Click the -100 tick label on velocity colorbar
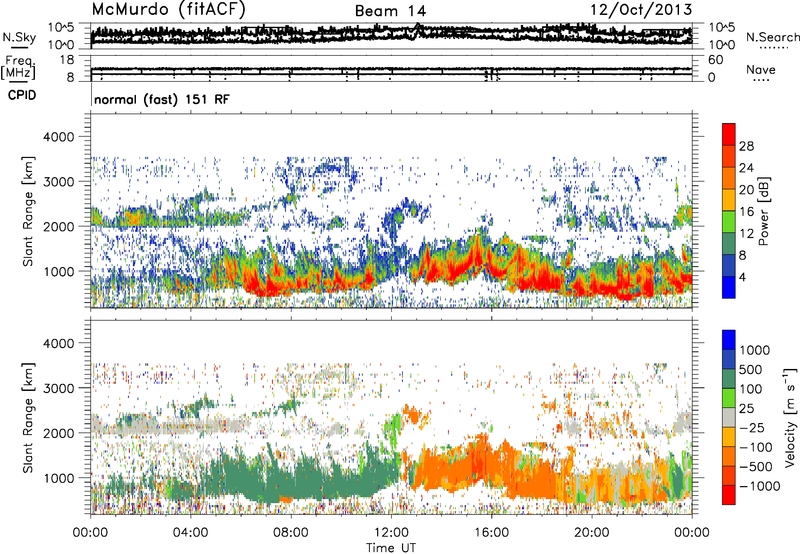This screenshot has height=554, width=800. click(756, 447)
